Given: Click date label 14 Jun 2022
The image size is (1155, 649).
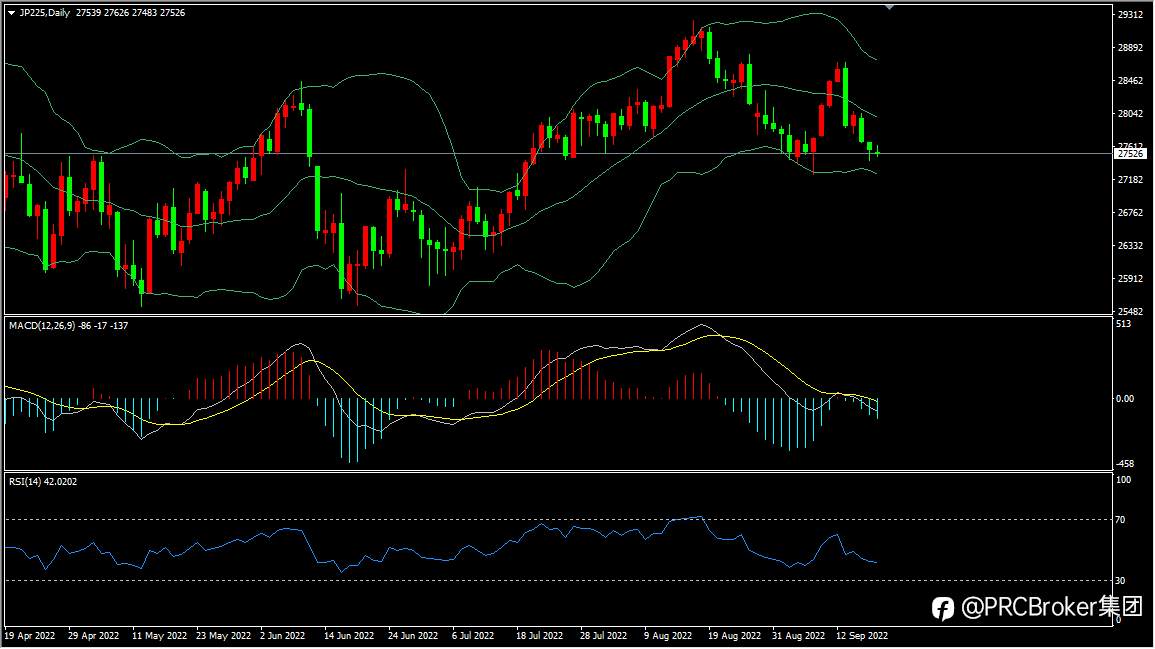Looking at the screenshot, I should (349, 636).
